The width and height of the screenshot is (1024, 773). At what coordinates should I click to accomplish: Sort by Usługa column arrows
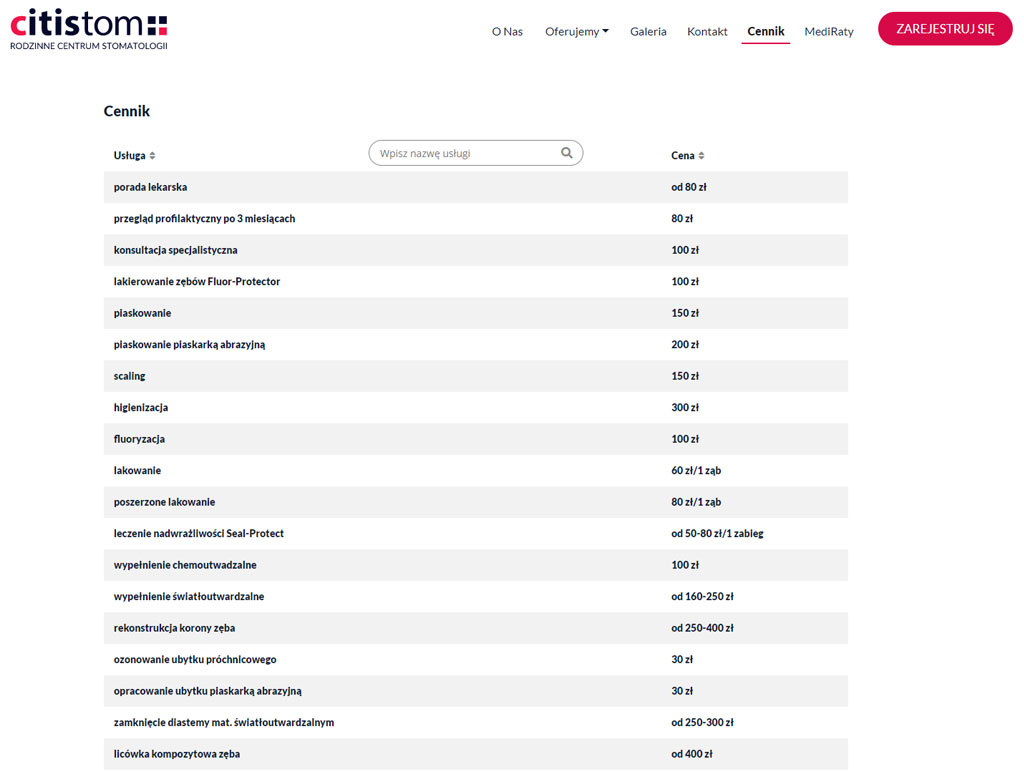(x=152, y=155)
